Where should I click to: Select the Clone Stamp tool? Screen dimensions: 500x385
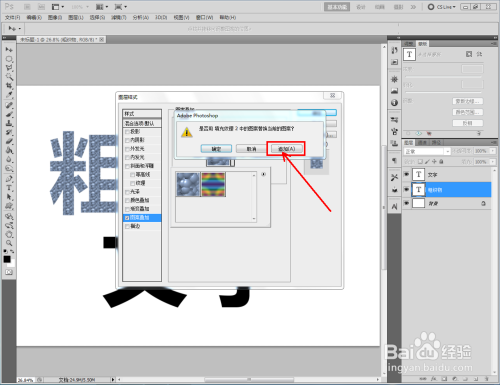9,123
